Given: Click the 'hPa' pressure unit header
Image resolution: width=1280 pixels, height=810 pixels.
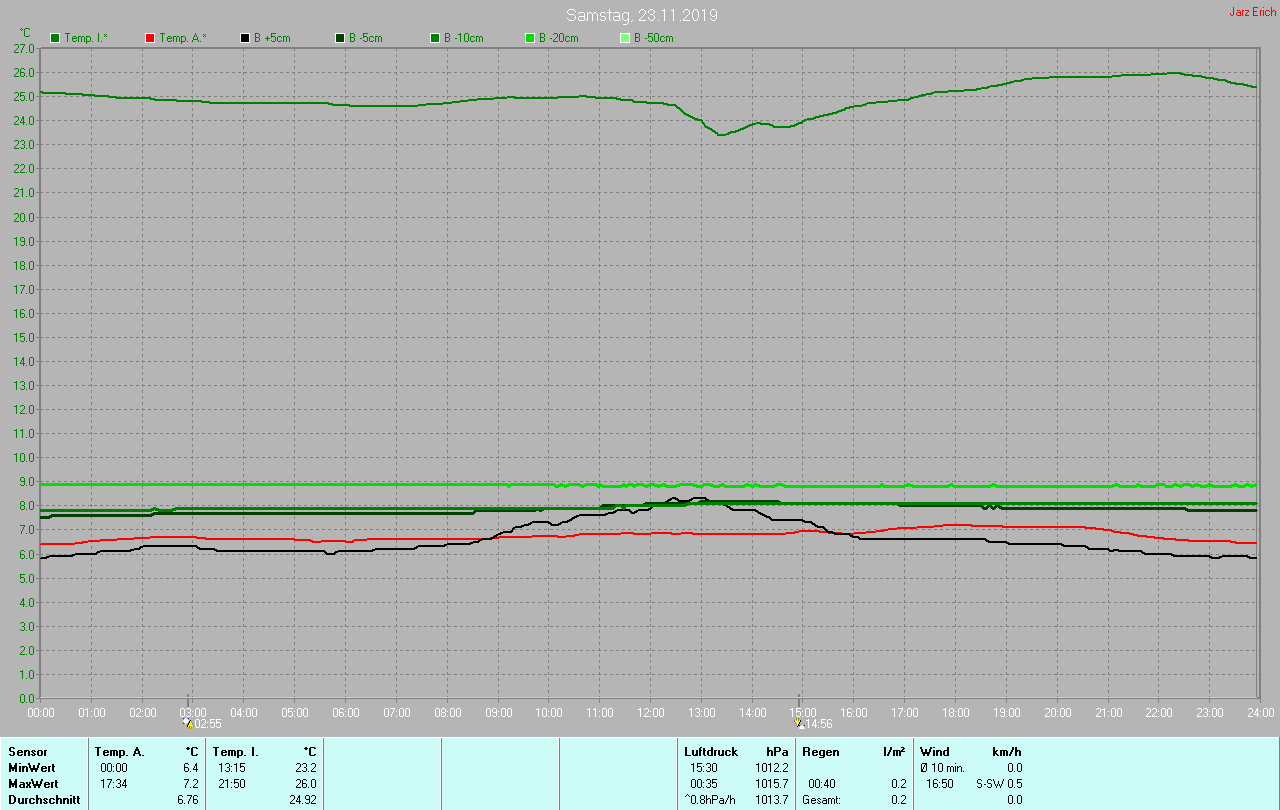Looking at the screenshot, I should tap(777, 752).
